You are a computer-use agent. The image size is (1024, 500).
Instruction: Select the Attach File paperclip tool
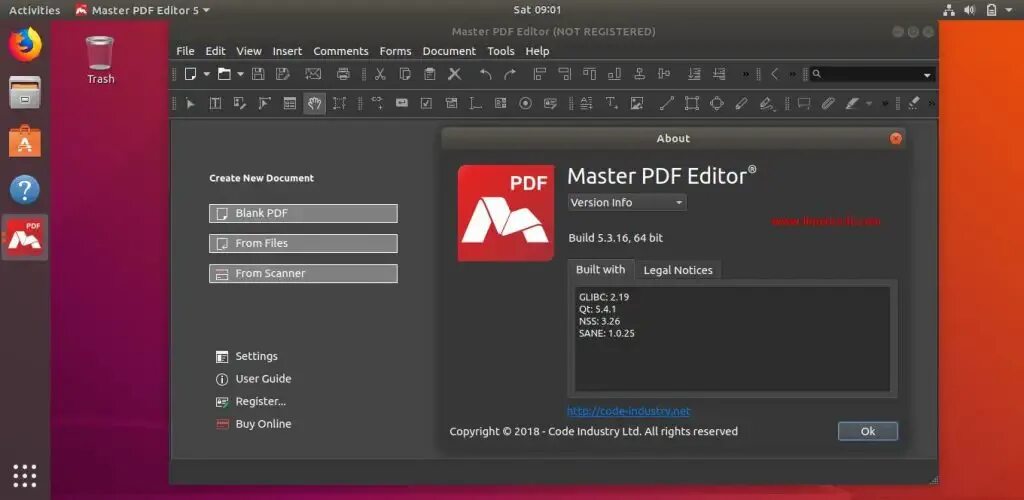click(x=828, y=103)
